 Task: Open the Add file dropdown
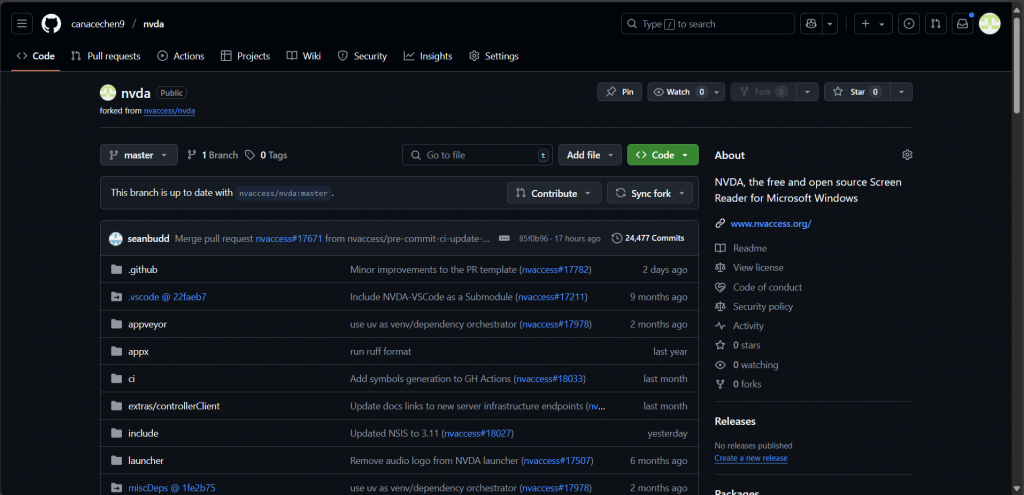(x=590, y=155)
